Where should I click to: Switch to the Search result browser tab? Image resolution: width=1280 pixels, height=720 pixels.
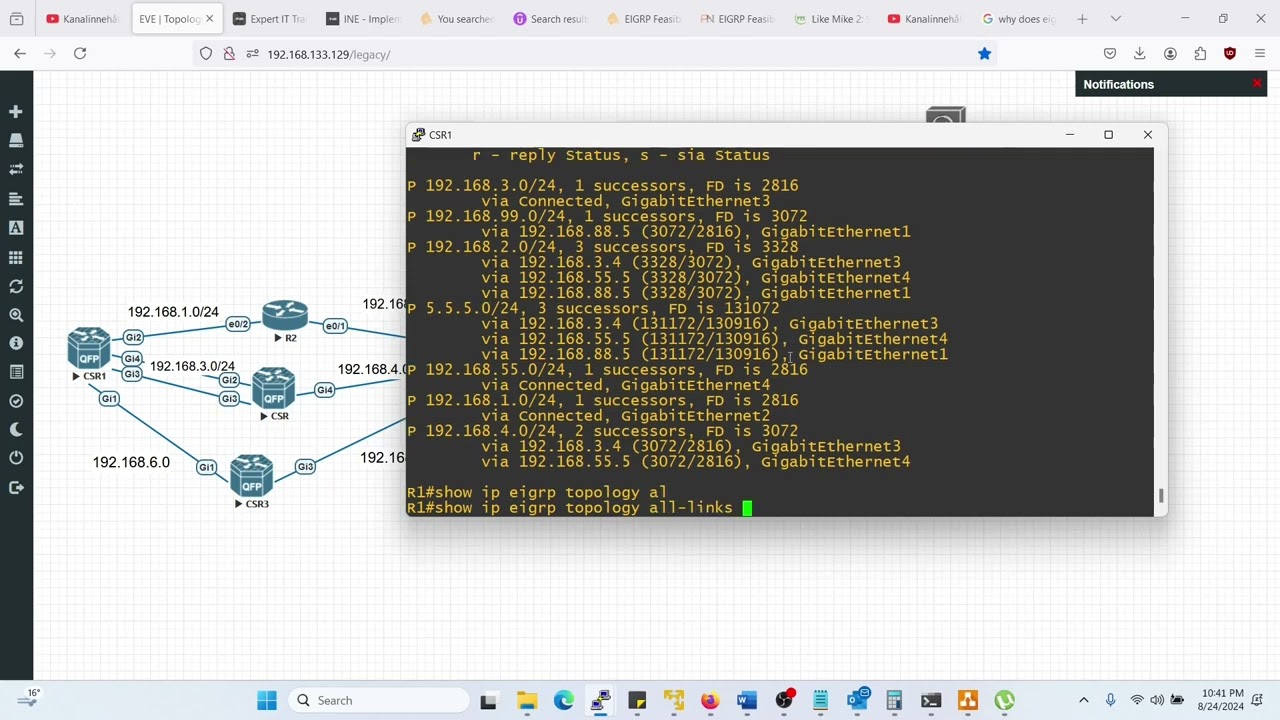tap(550, 19)
